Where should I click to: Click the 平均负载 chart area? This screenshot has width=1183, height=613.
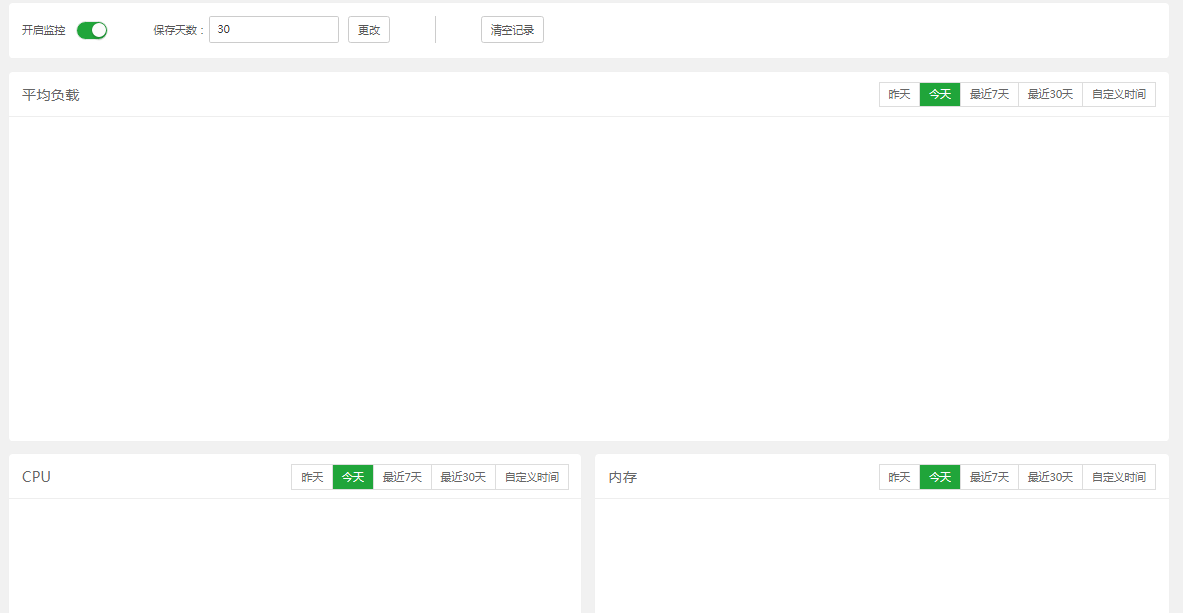[590, 270]
